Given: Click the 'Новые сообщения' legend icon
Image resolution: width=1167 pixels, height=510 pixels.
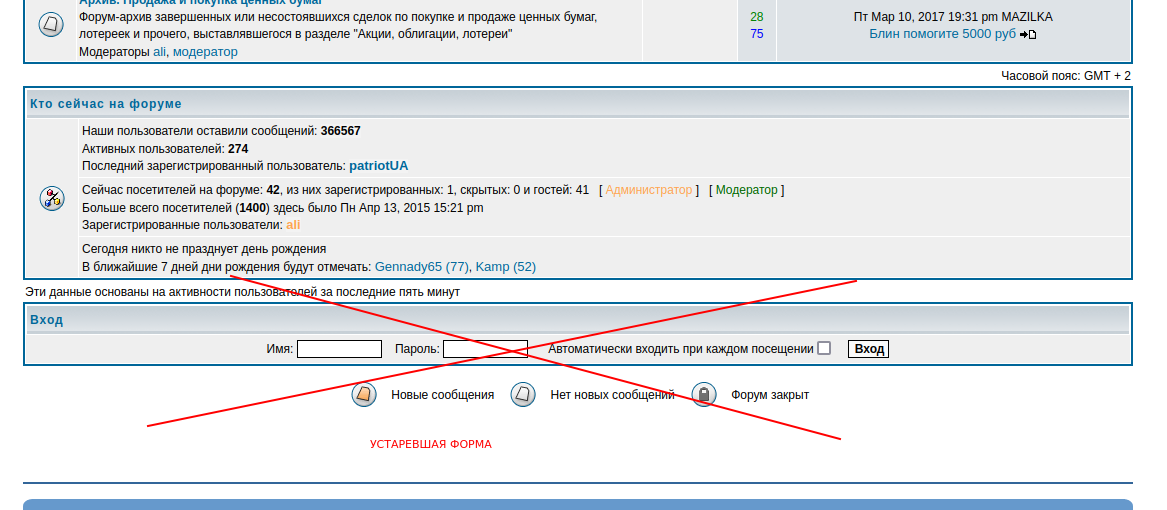Looking at the screenshot, I should pos(364,395).
